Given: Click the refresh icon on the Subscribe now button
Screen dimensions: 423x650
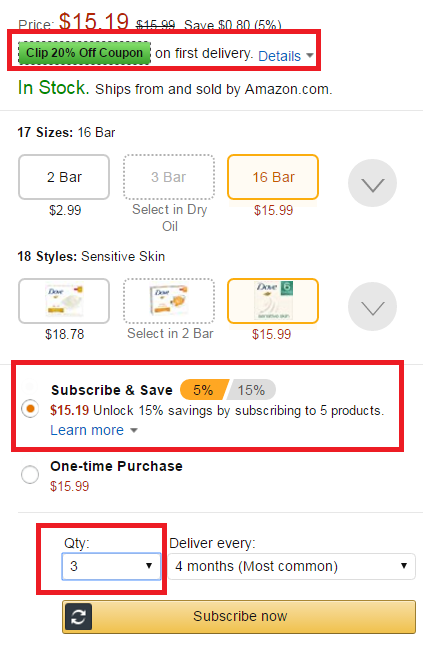Looking at the screenshot, I should coord(78,617).
